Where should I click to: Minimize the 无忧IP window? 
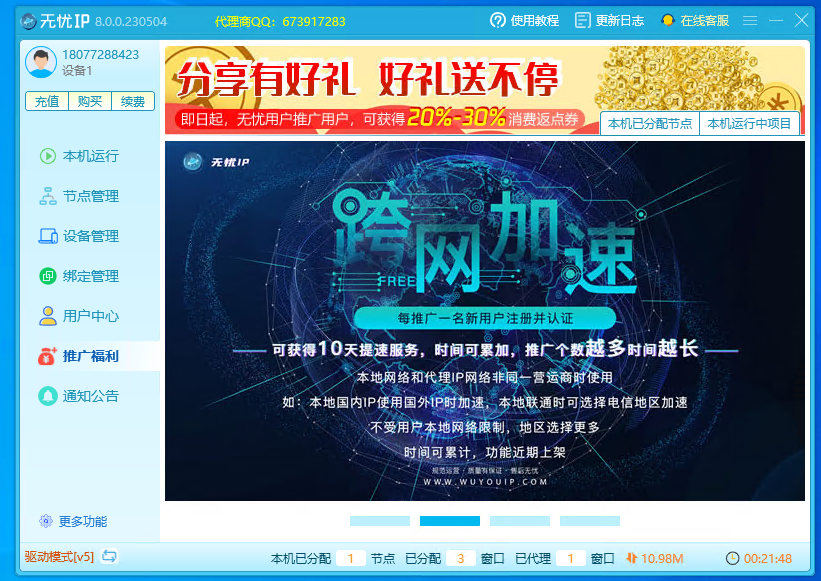(776, 20)
